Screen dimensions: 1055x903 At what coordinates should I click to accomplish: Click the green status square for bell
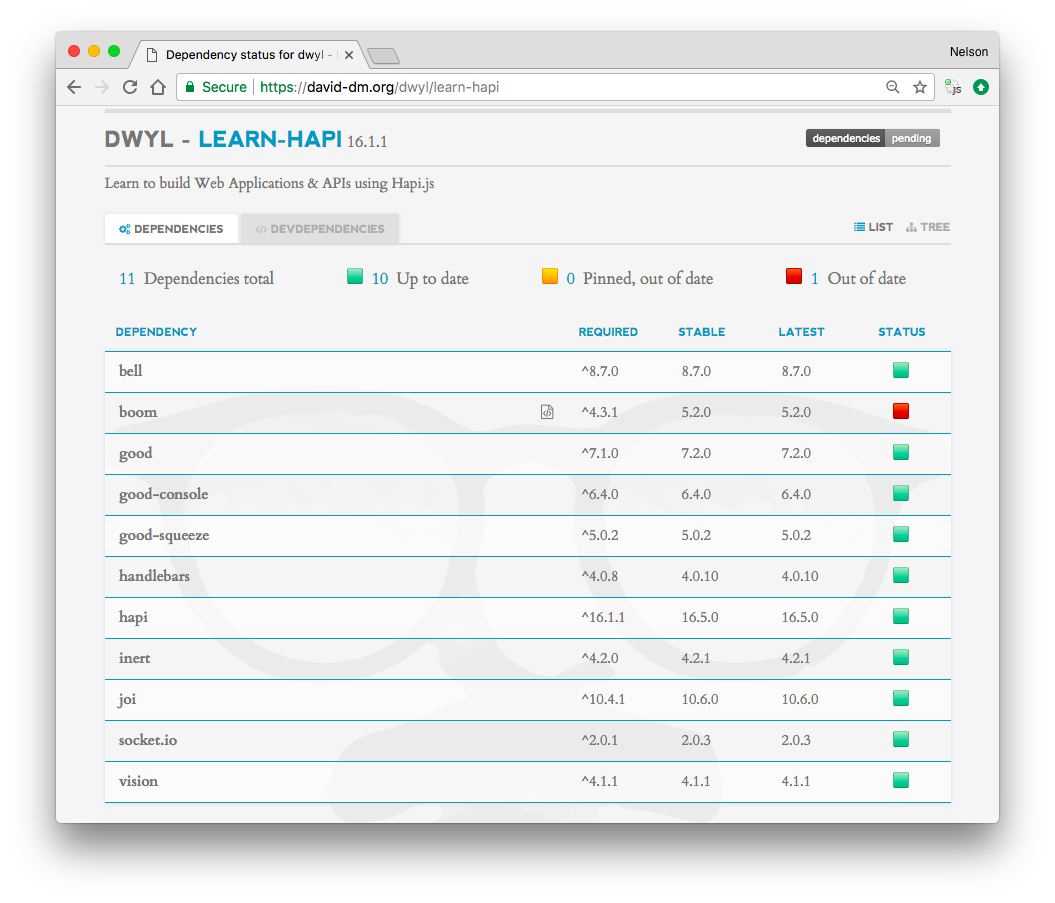(900, 370)
